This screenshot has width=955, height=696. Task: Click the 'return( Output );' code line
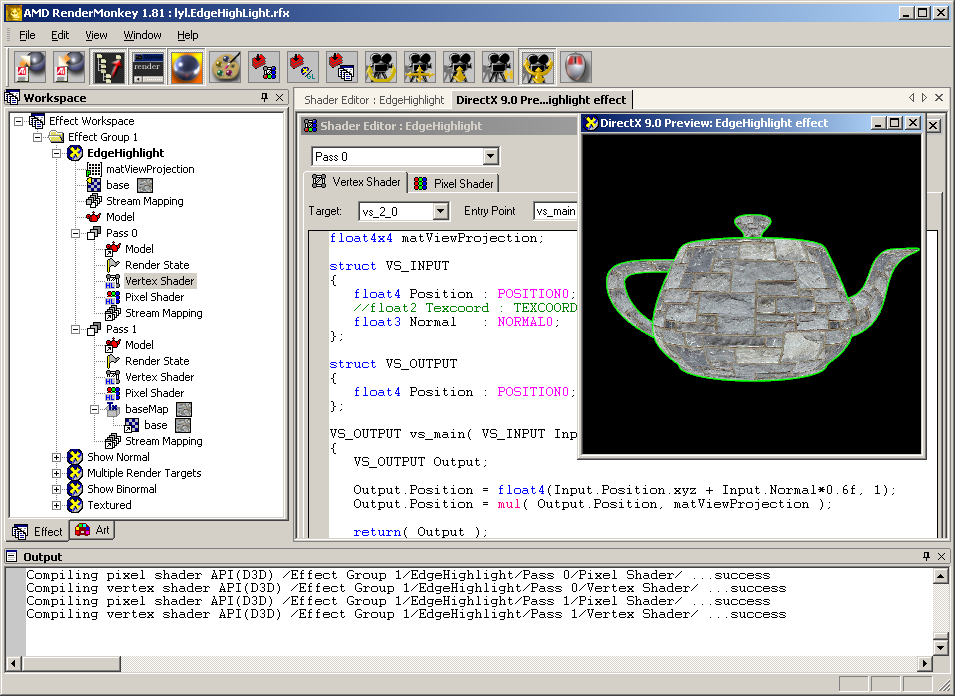click(x=420, y=532)
